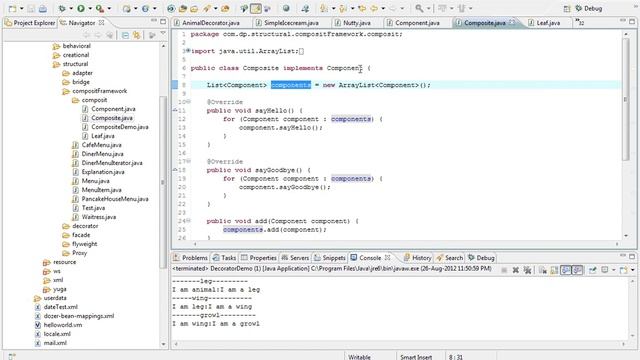Click the New file wizard icon
This screenshot has width=640, height=360.
coord(12,8)
